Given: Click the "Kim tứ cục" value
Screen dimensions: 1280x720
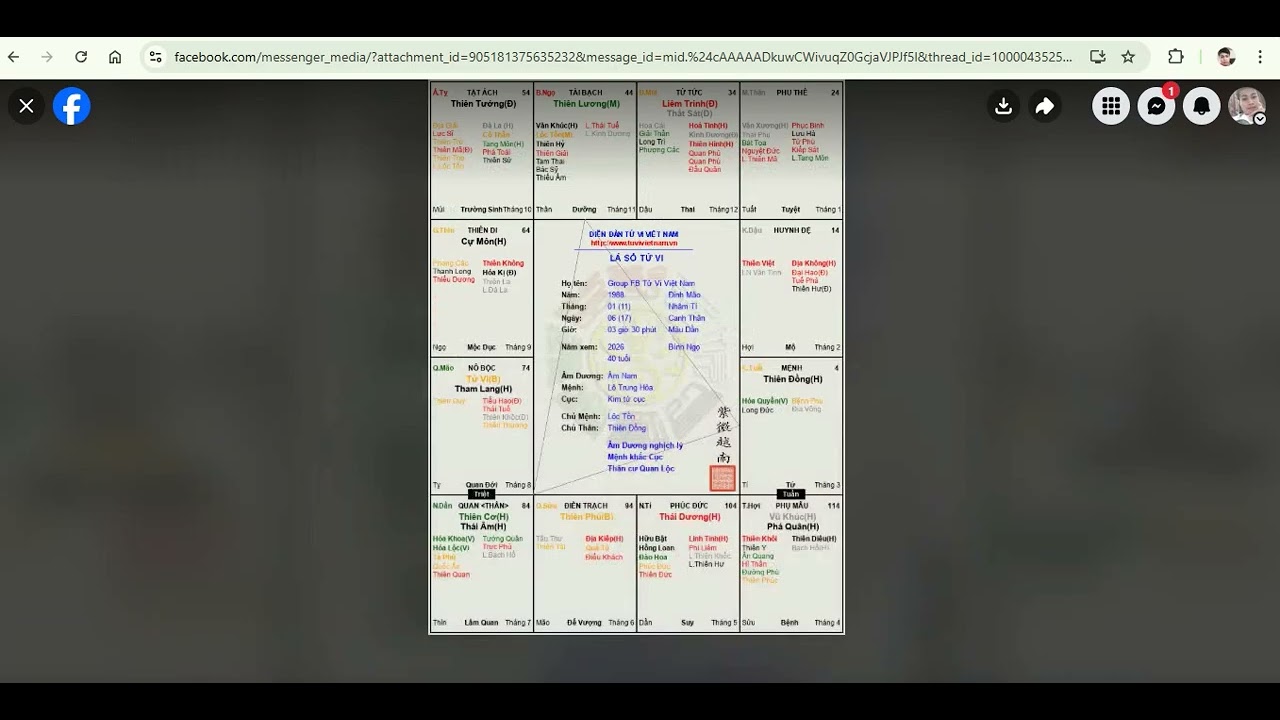Looking at the screenshot, I should coord(626,399).
